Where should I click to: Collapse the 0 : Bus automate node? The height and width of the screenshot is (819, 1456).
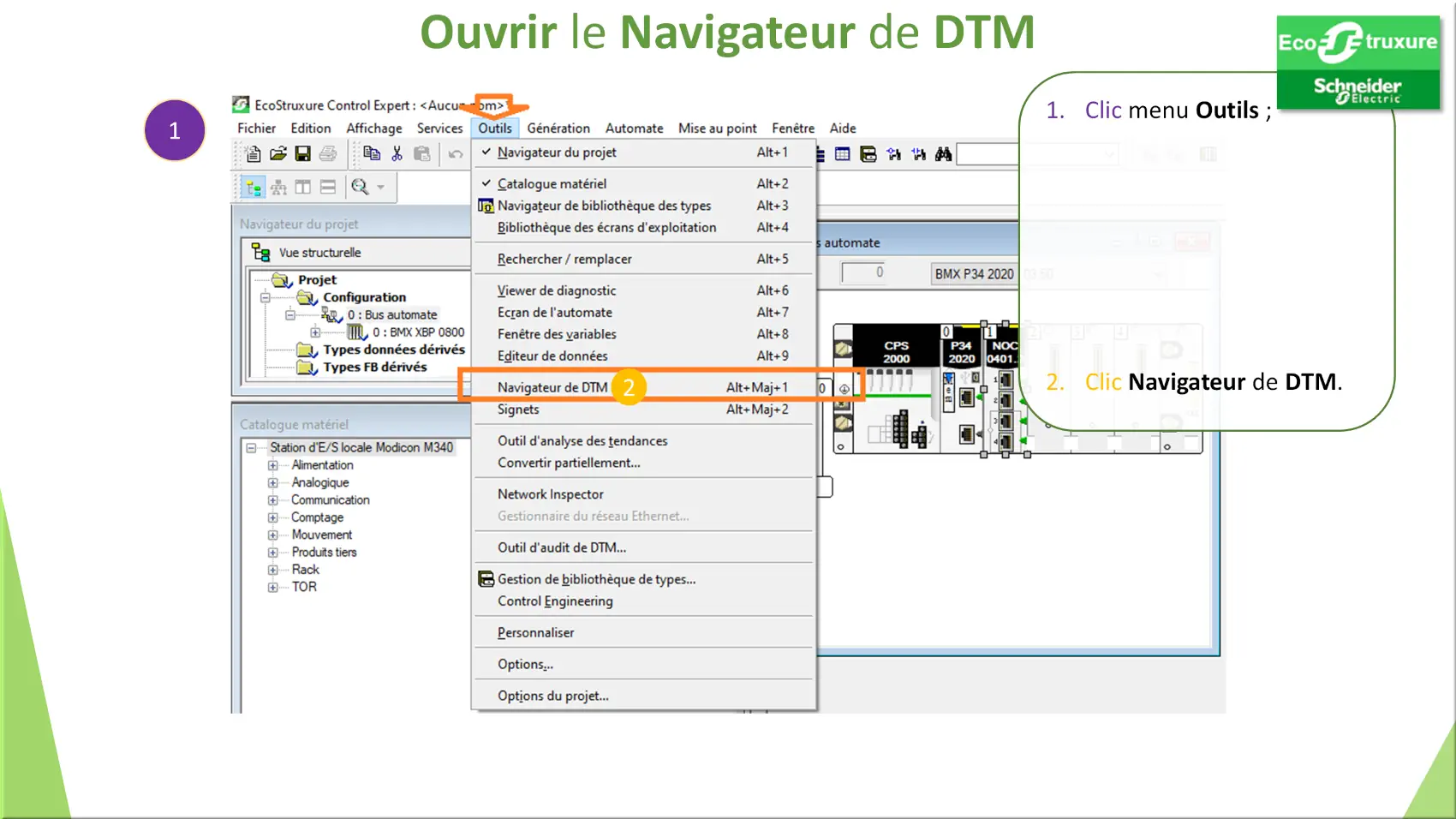point(290,315)
